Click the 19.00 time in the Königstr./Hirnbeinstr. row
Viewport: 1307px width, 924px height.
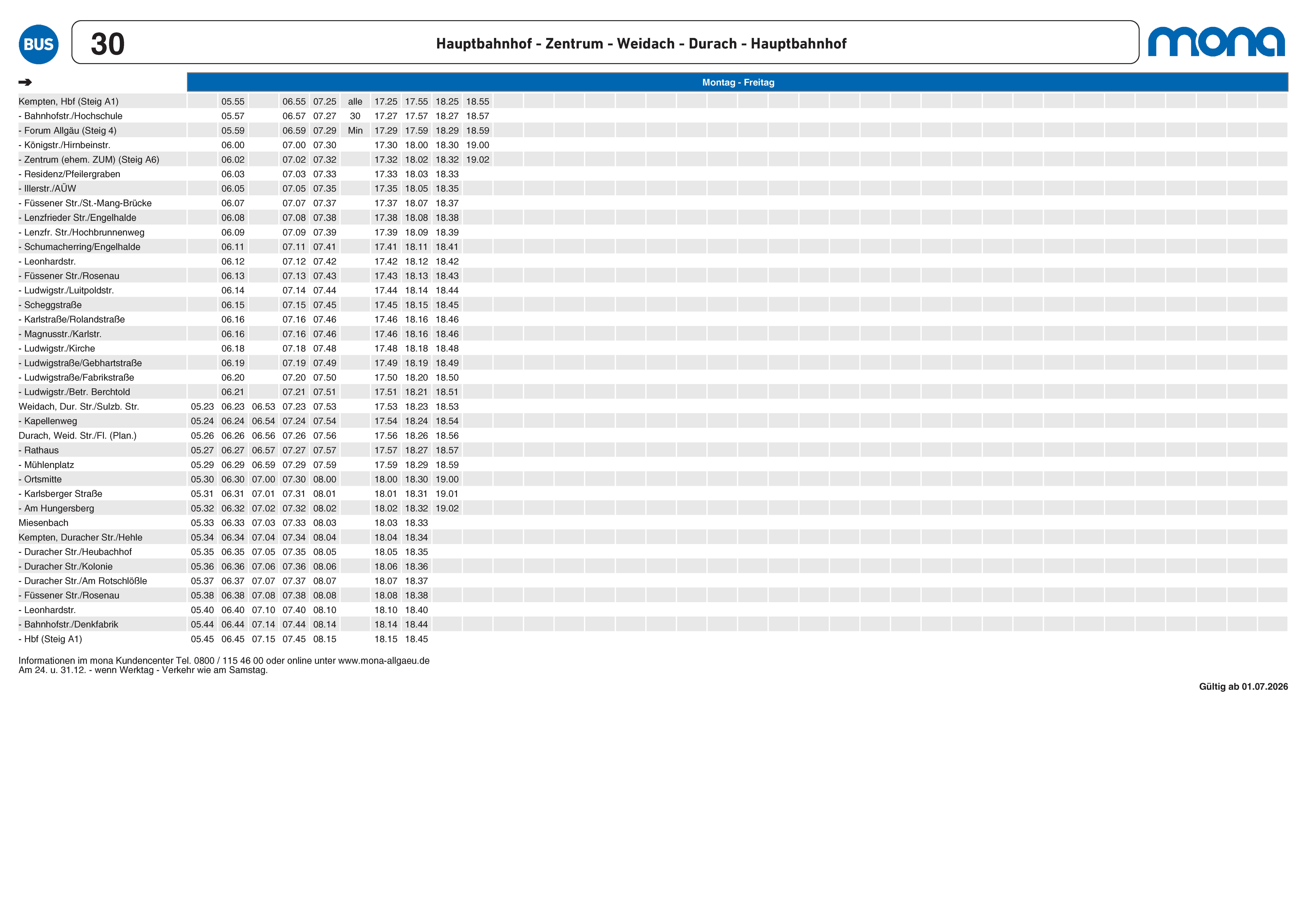tap(478, 145)
